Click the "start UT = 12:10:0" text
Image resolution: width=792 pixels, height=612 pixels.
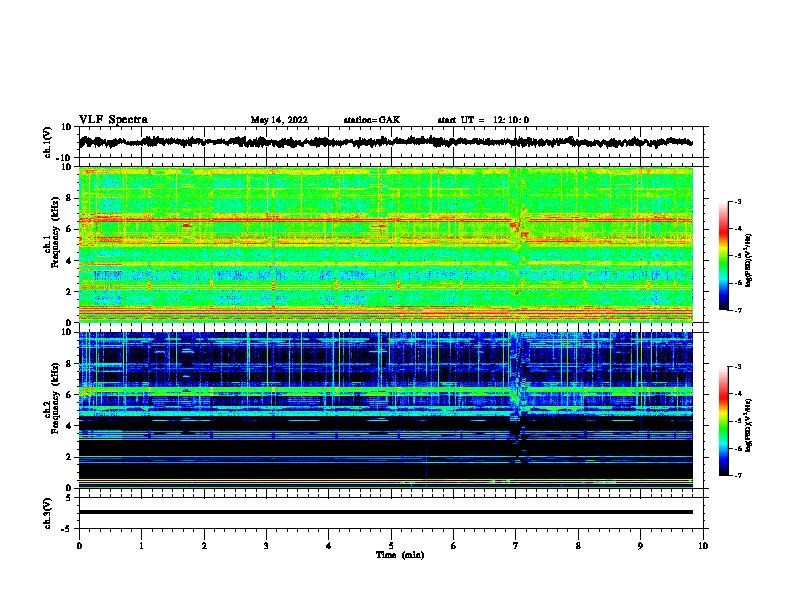[483, 120]
